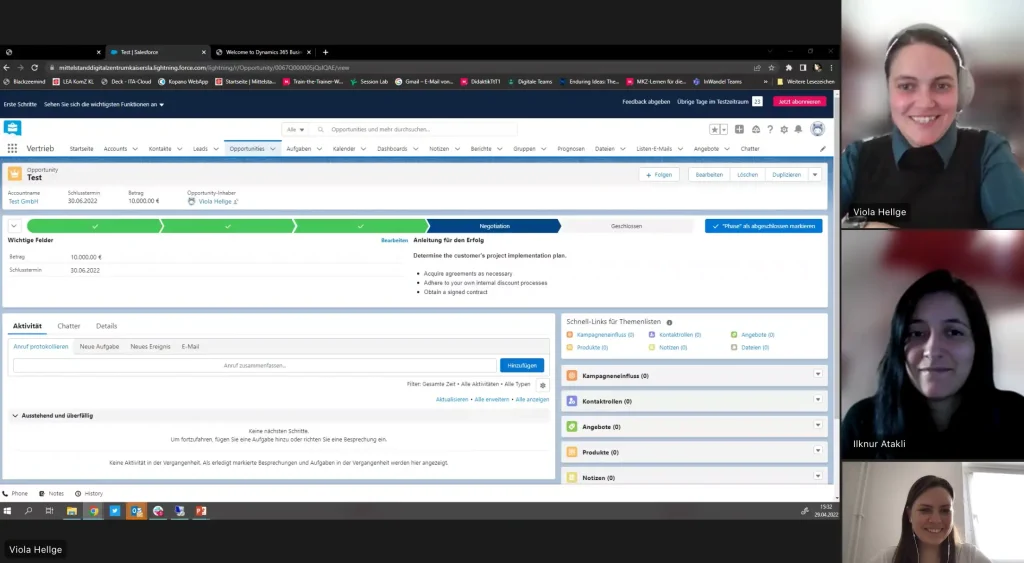Click info icon next to Schnell-Links für Themenlisten
This screenshot has height=563, width=1024.
pyautogui.click(x=669, y=322)
